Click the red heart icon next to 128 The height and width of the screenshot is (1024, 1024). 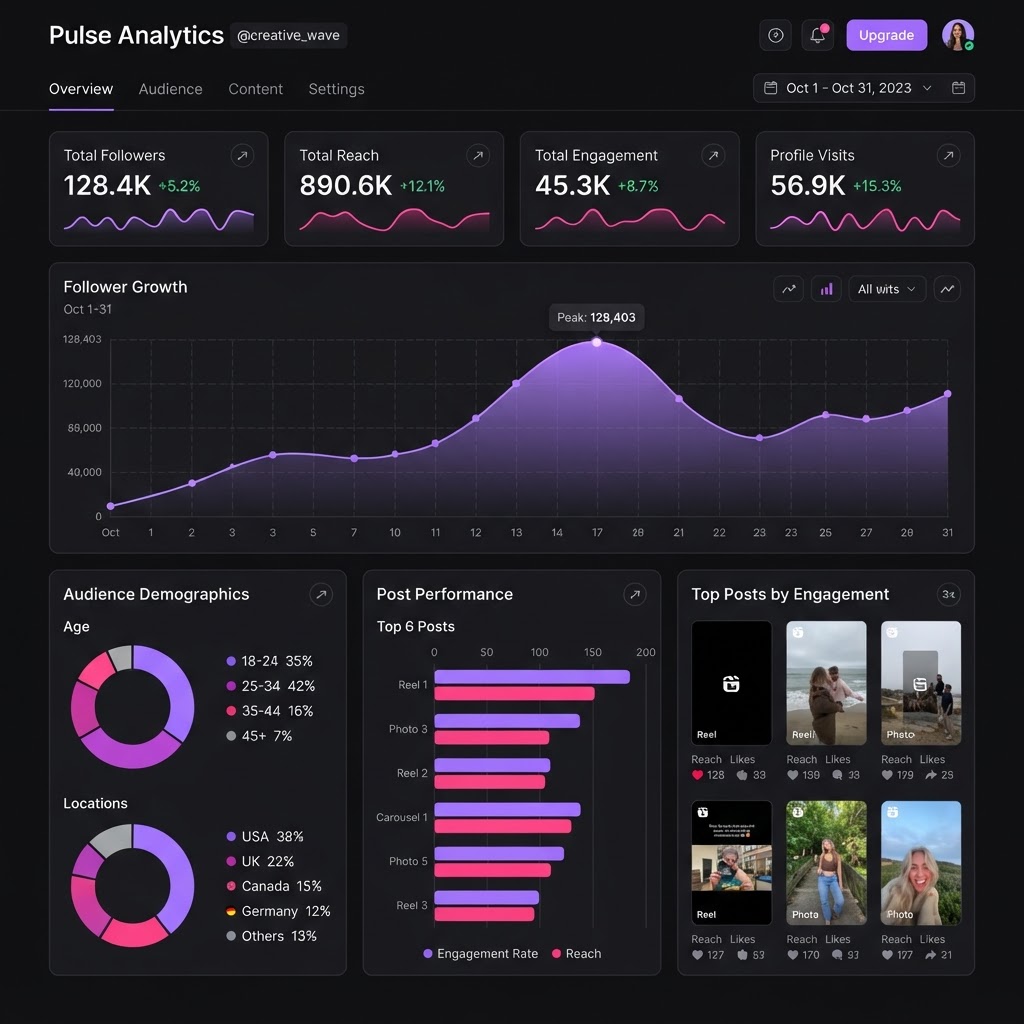(x=697, y=775)
